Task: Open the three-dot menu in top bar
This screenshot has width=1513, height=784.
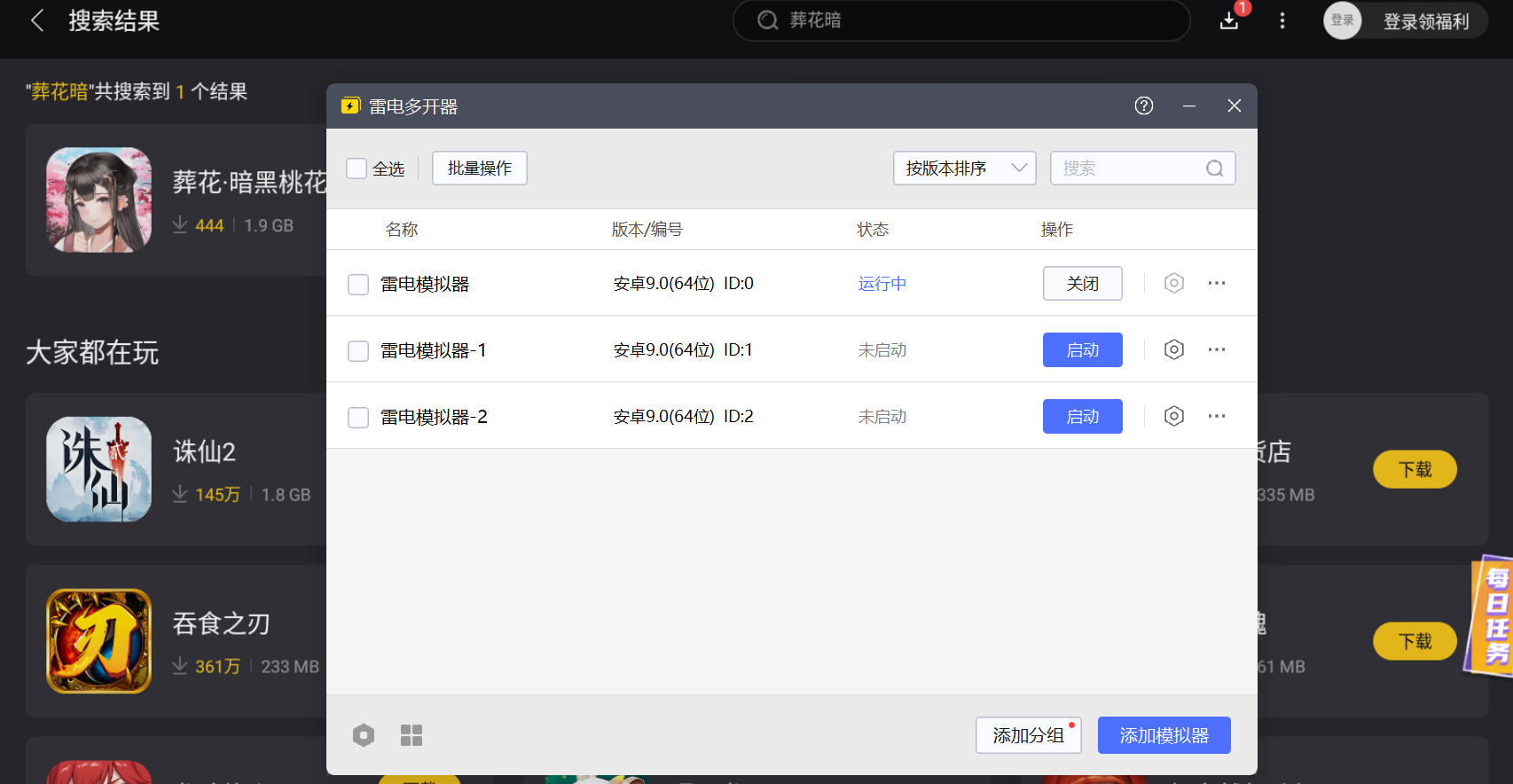Action: click(1282, 20)
